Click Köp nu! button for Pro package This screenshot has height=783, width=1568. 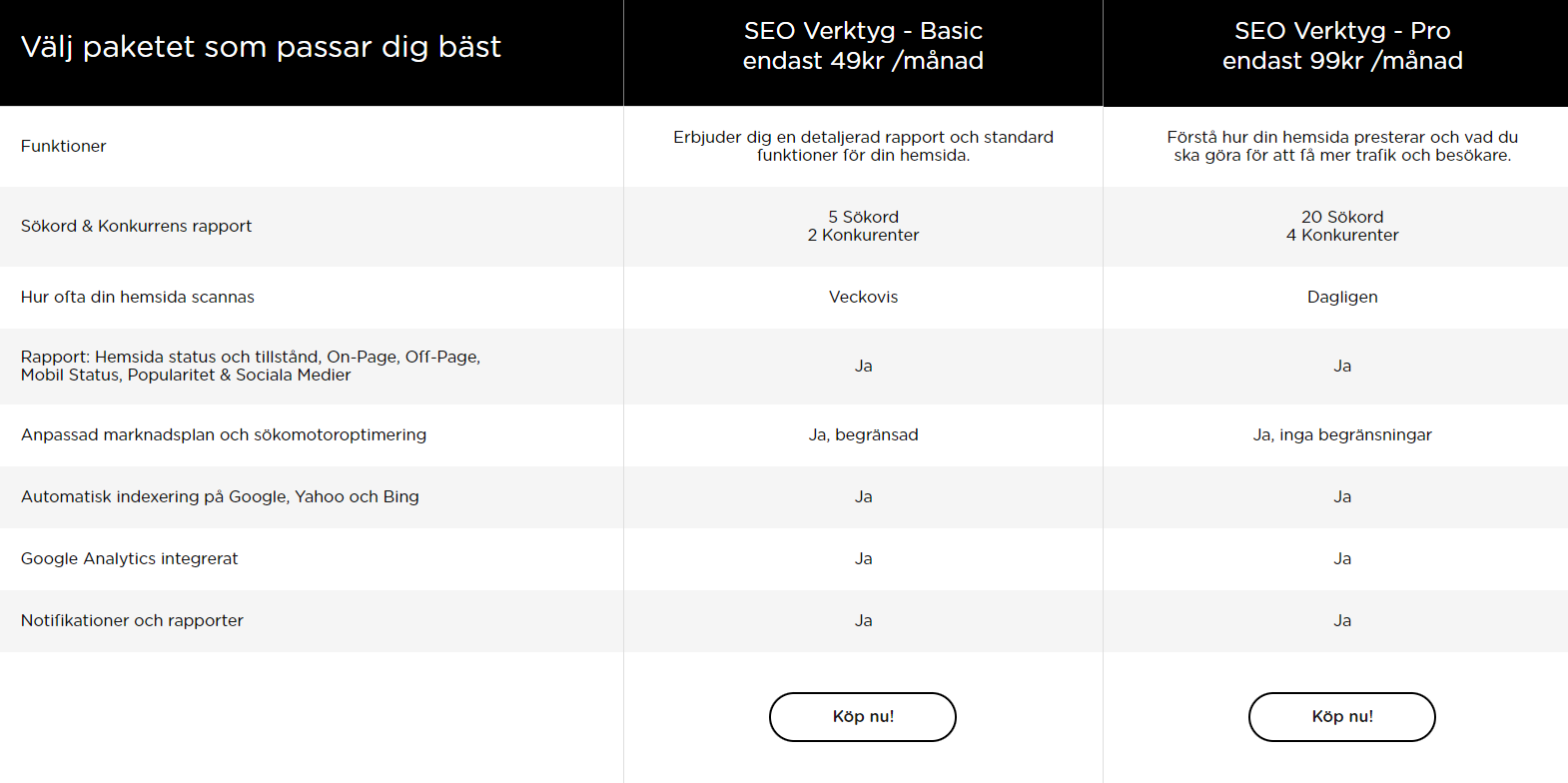tap(1341, 717)
